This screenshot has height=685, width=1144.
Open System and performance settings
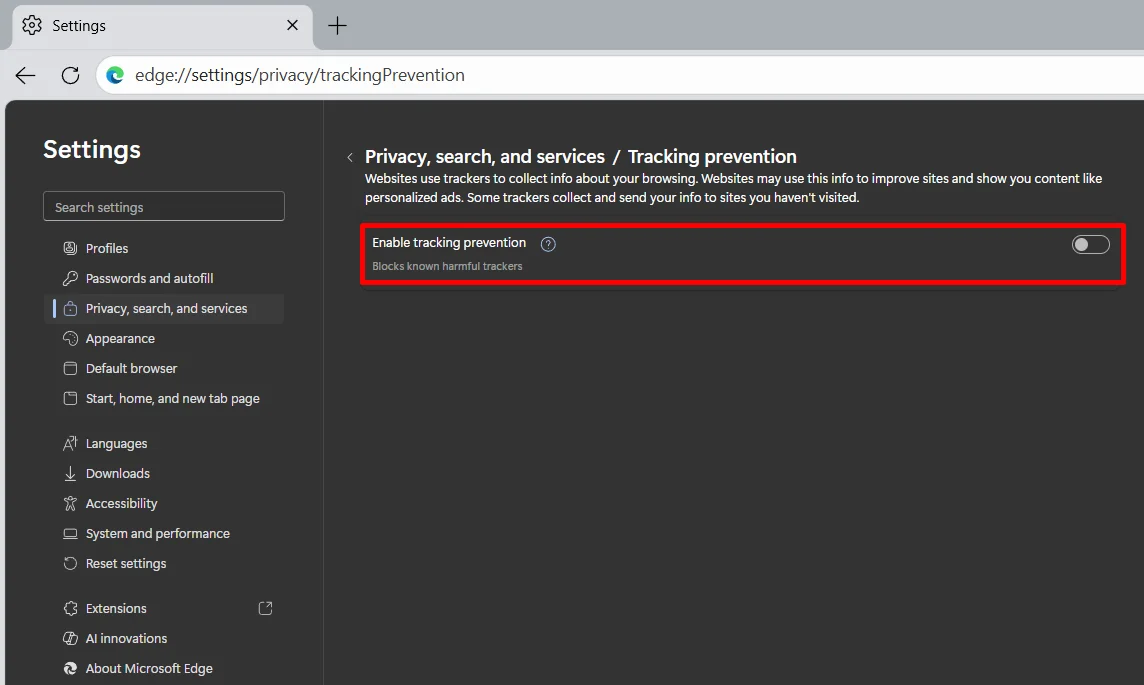tap(157, 533)
